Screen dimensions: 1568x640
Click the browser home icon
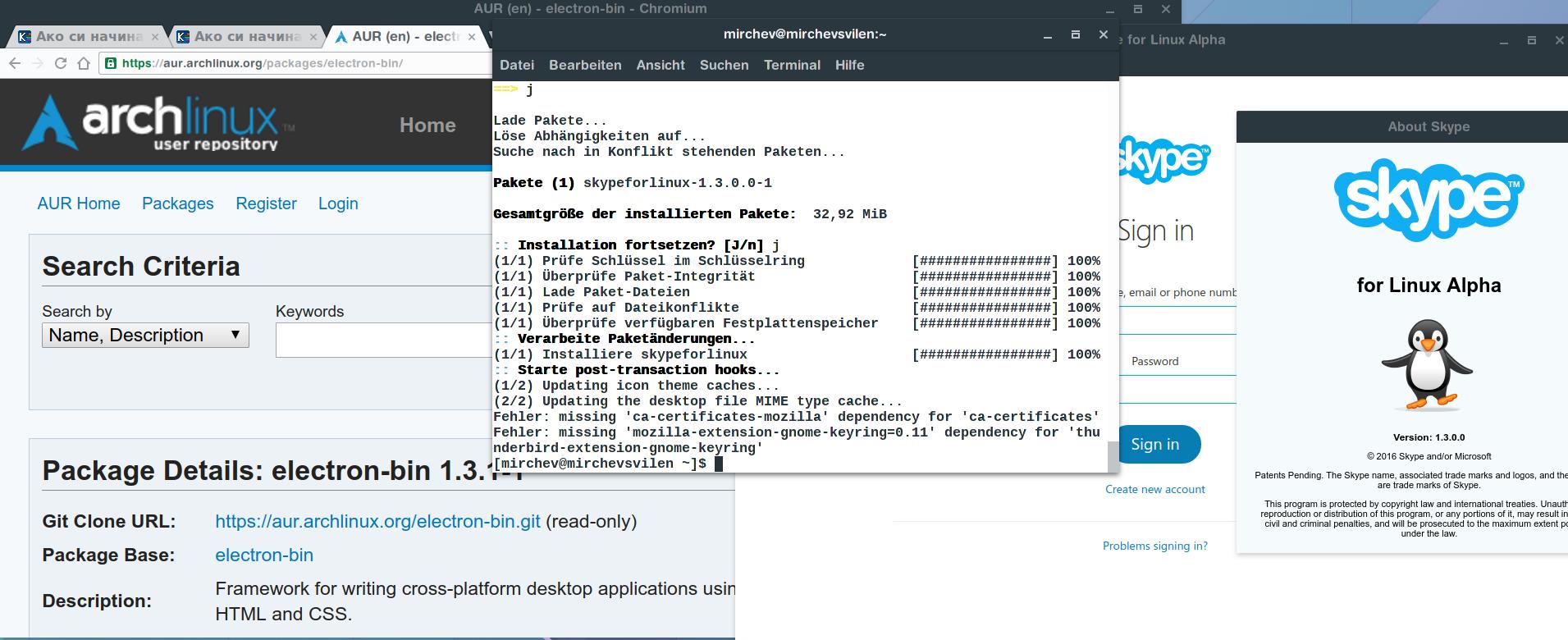pos(83,63)
